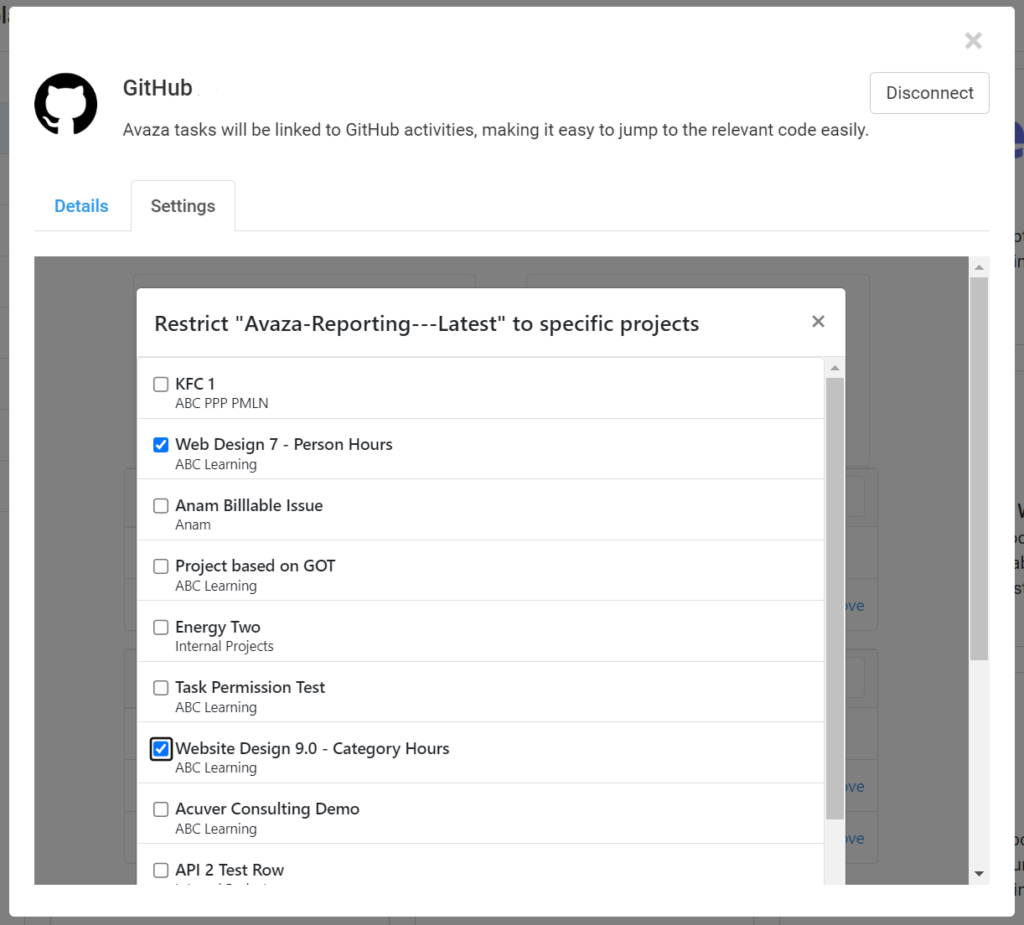
Task: Click the Restrict Avaza-Reporting popup title
Action: point(426,323)
